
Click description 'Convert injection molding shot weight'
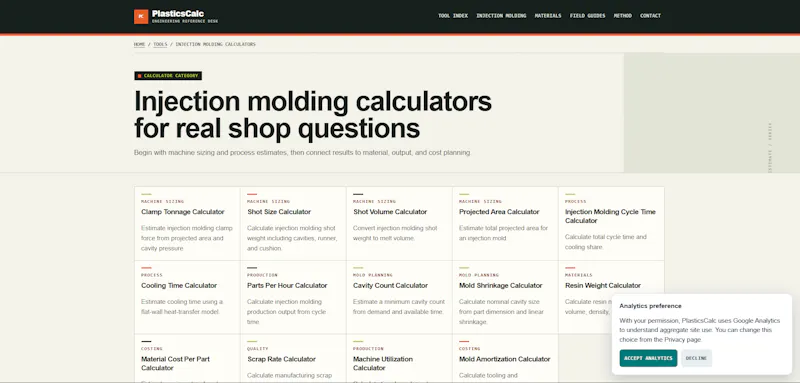pyautogui.click(x=395, y=233)
